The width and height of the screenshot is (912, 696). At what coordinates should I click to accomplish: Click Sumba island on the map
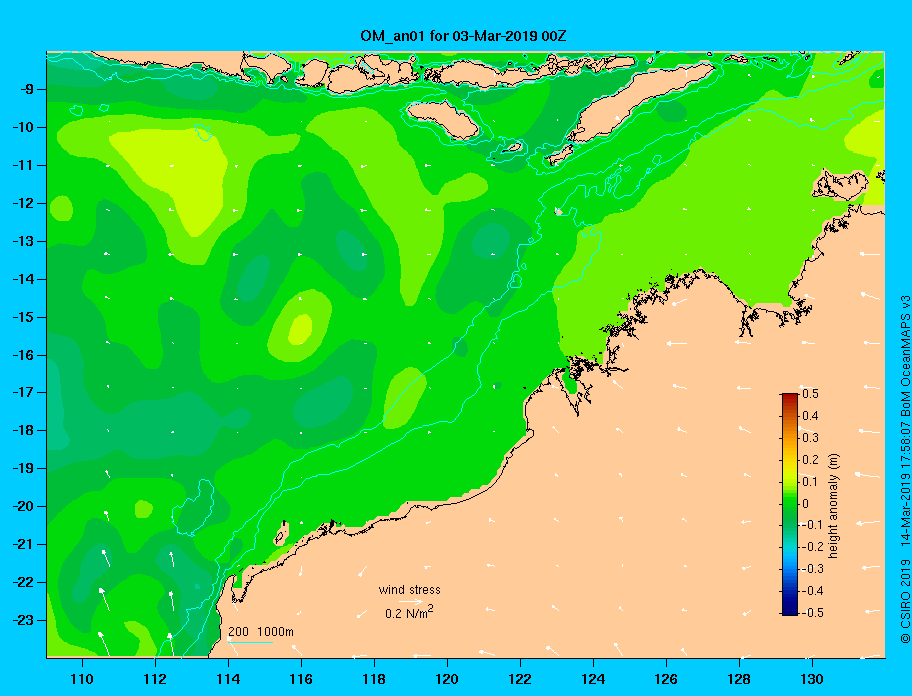(x=443, y=119)
